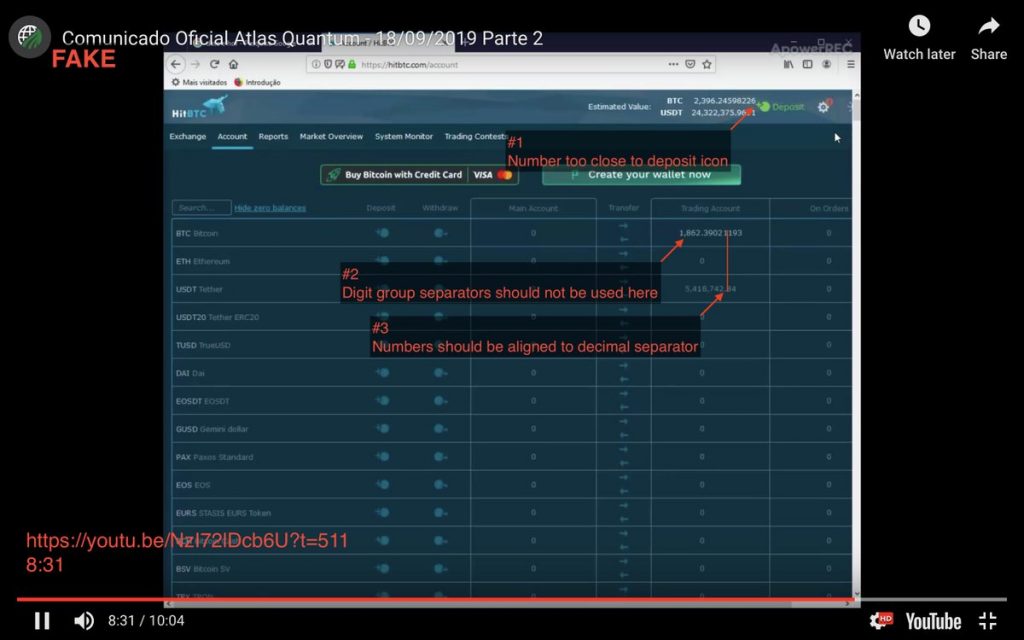Screen dimensions: 1024x640
Task: Open the channel avatar icon
Action: click(29, 37)
